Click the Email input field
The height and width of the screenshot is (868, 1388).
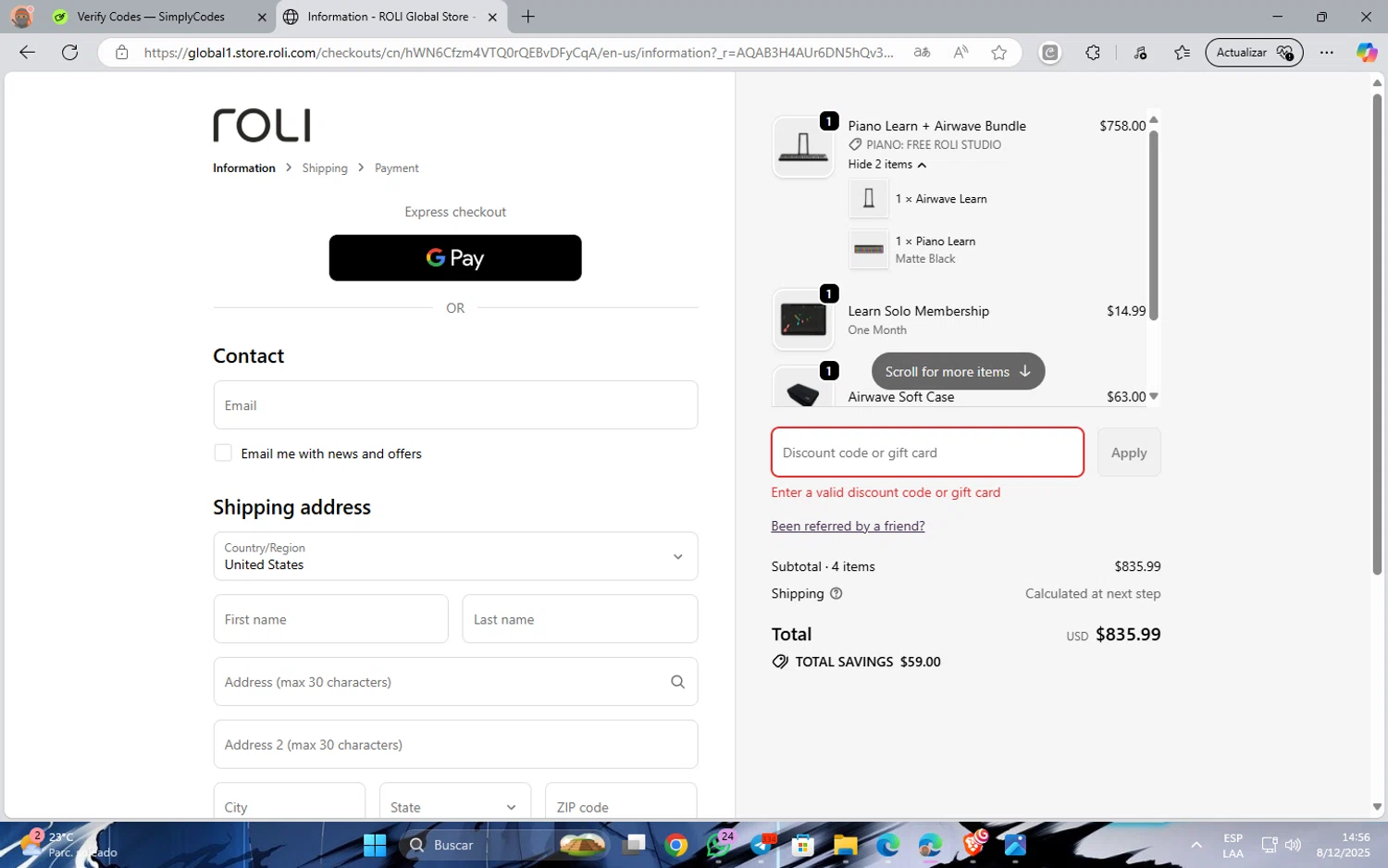[x=455, y=405]
